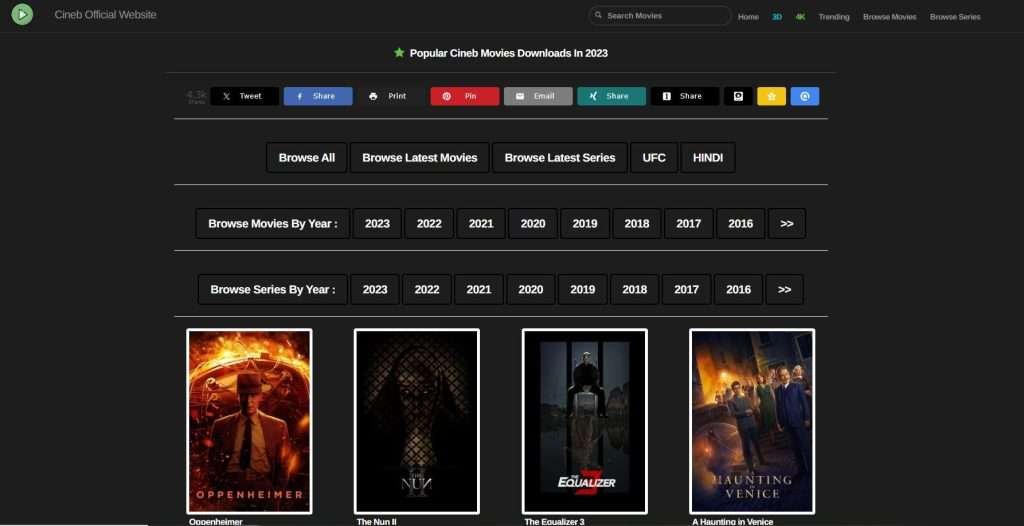This screenshot has width=1024, height=526.
Task: Click the Print button
Action: tap(391, 96)
